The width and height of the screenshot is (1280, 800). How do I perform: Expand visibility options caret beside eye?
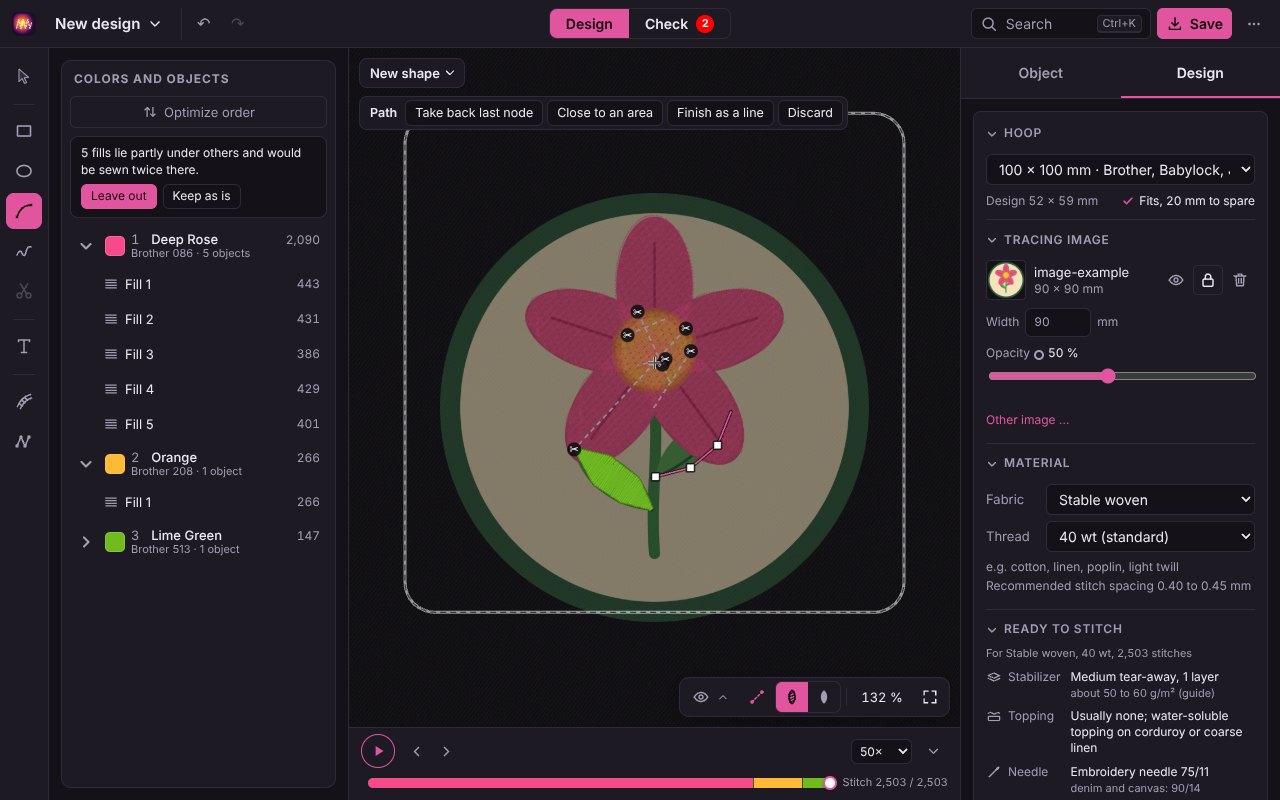coord(723,697)
